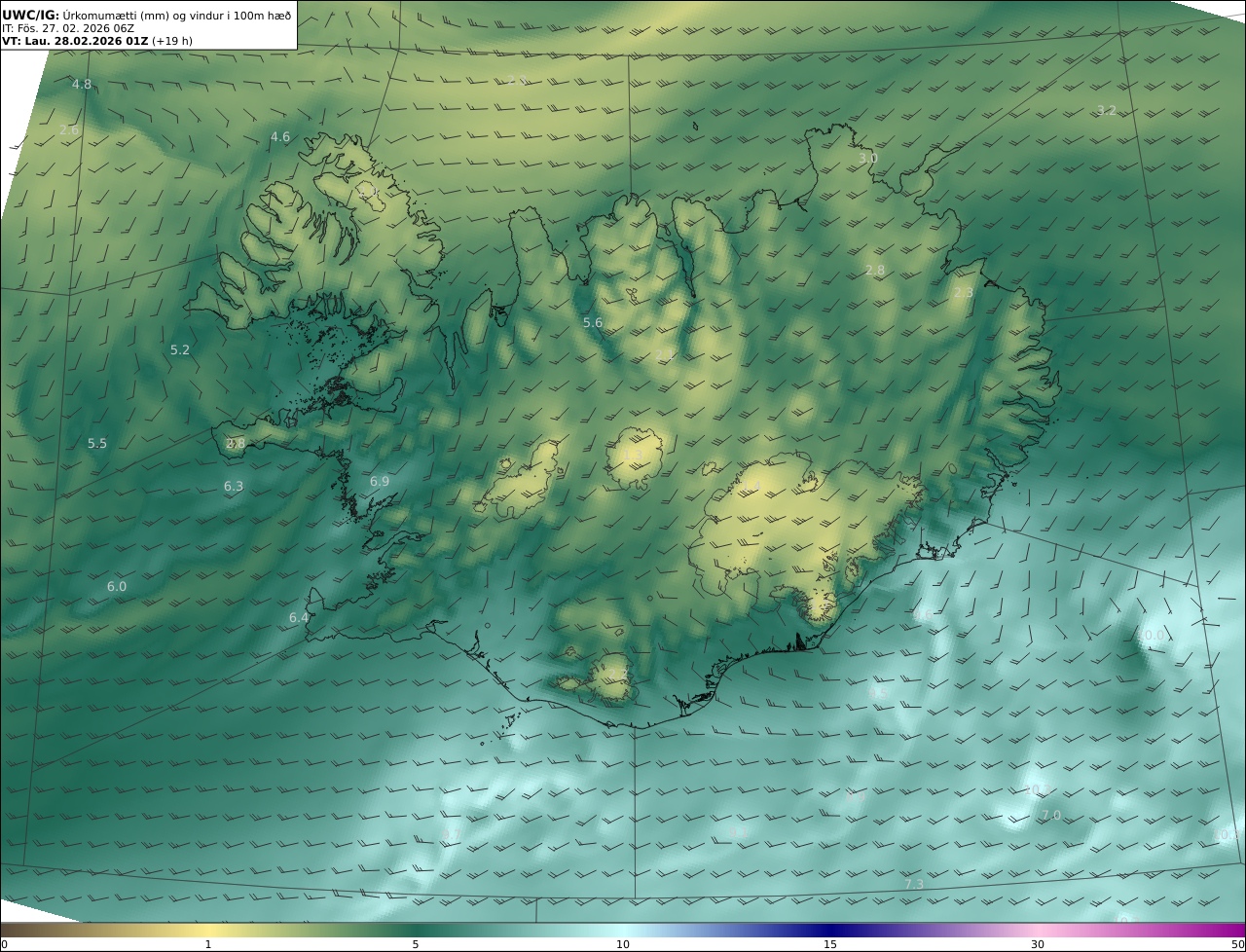Image resolution: width=1246 pixels, height=952 pixels.
Task: Click the map value label '6.4'
Action: pyautogui.click(x=299, y=618)
